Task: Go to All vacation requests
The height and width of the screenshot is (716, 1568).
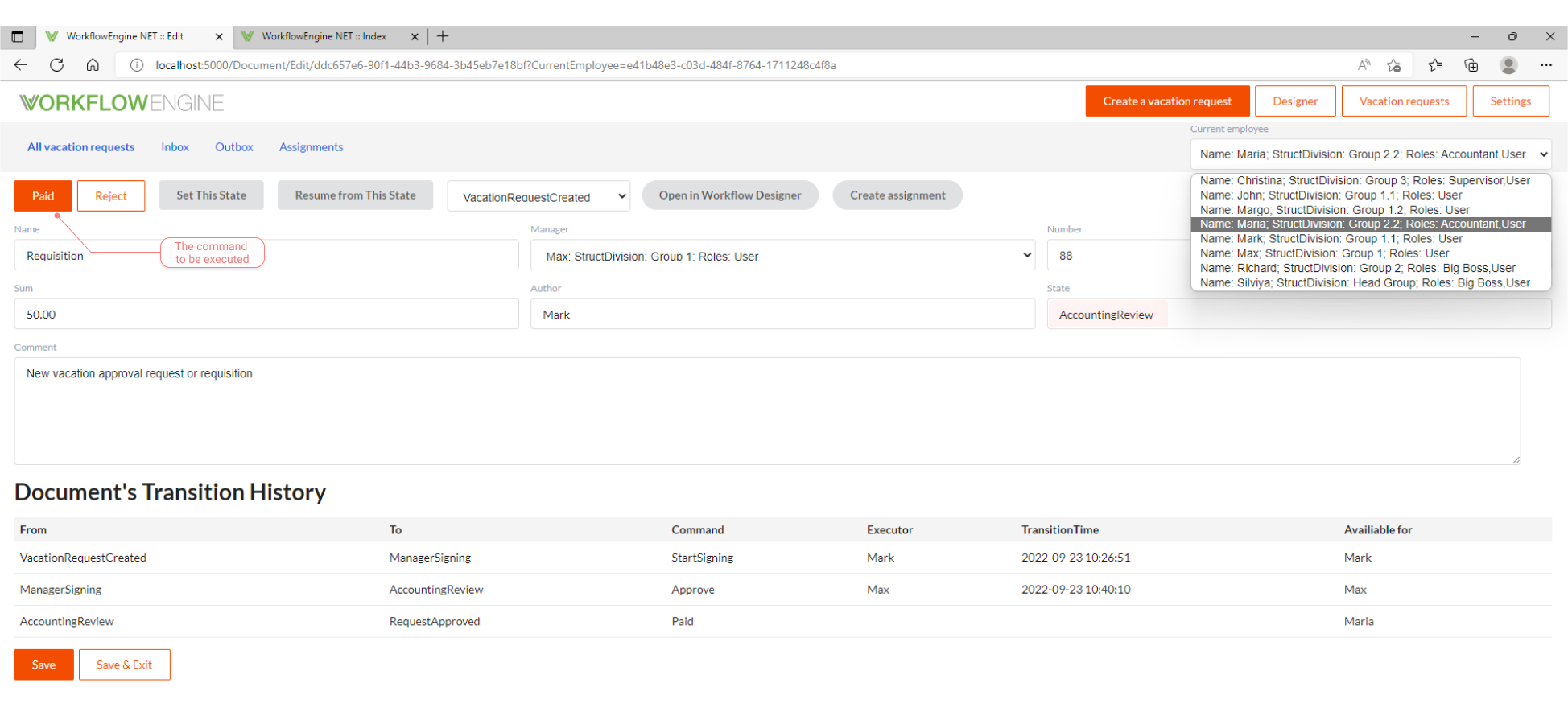Action: 81,147
